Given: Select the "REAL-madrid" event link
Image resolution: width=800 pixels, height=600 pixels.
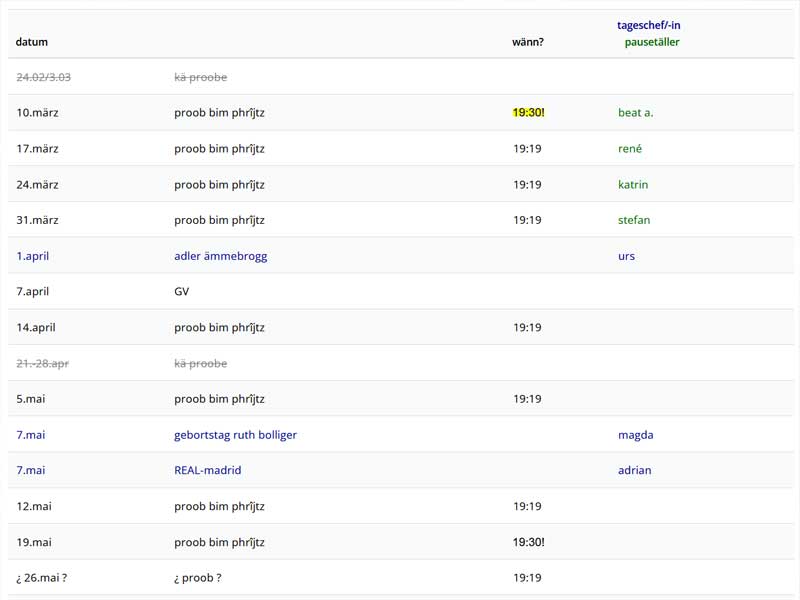Looking at the screenshot, I should pos(207,470).
